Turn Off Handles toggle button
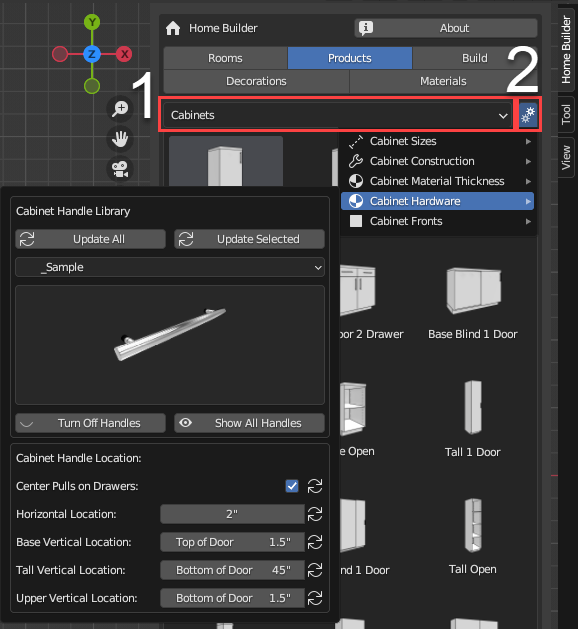The height and width of the screenshot is (629, 578). coord(90,423)
